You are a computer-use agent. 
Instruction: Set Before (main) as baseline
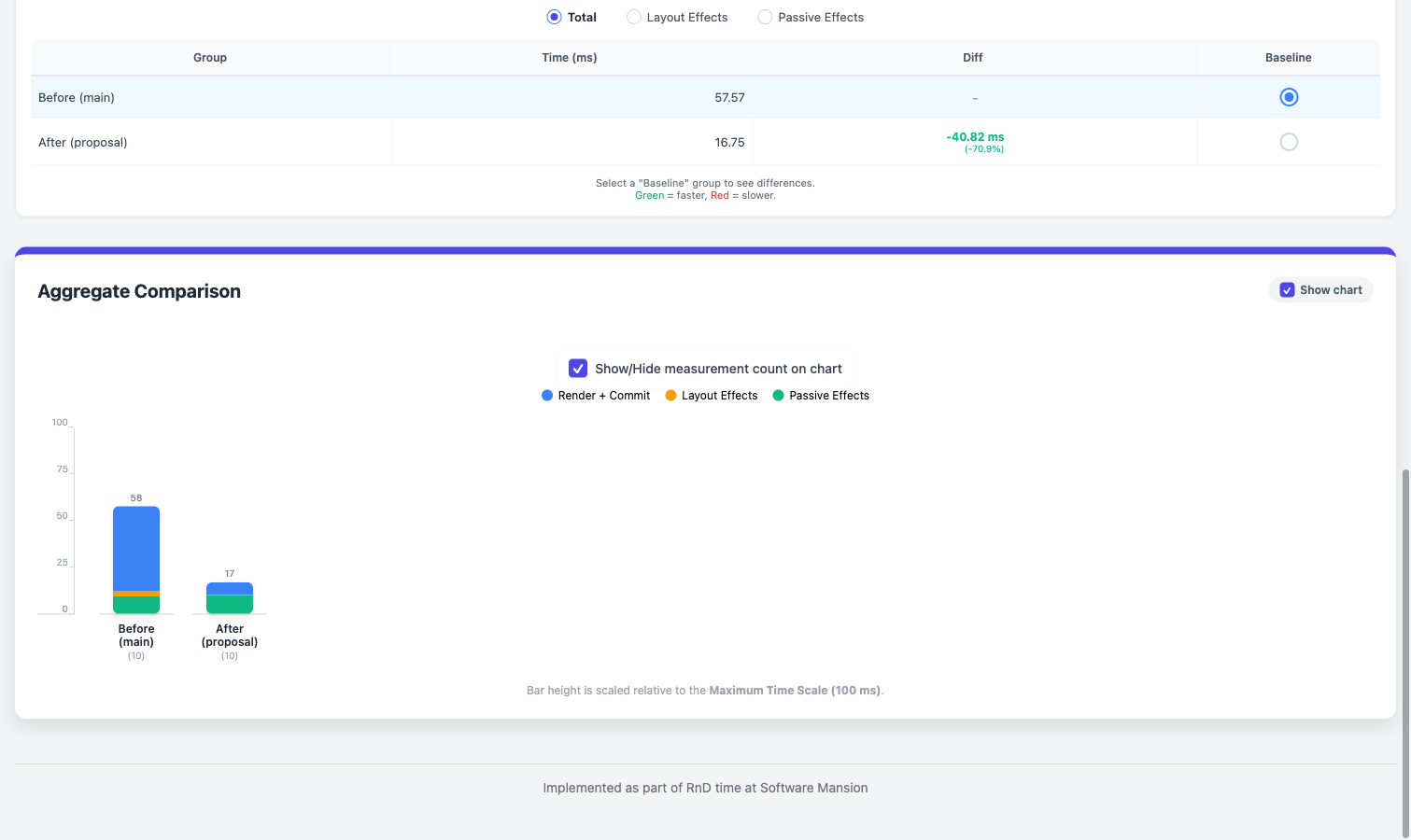click(1289, 97)
